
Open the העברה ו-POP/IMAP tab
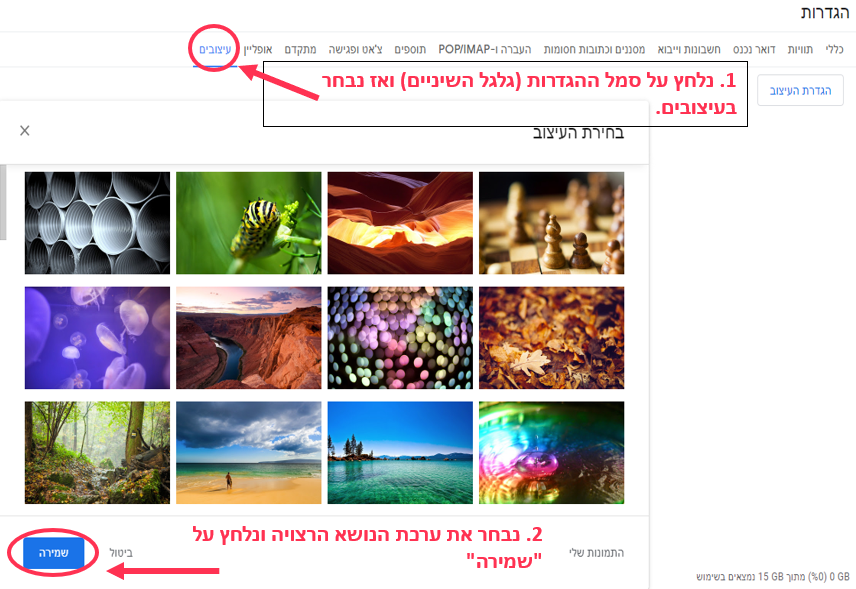pos(485,50)
